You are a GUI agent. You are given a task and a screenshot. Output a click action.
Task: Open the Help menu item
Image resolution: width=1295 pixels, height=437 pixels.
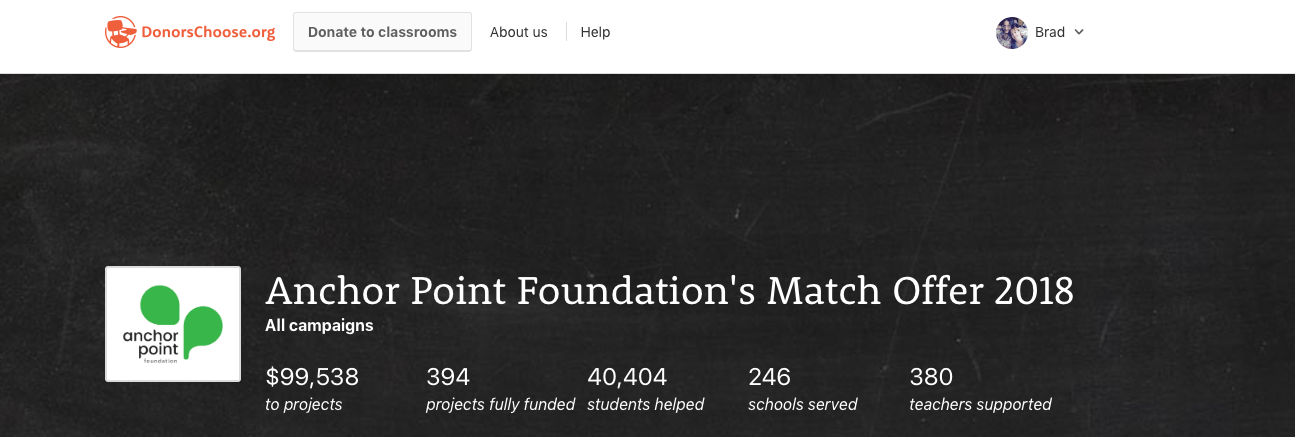tap(595, 32)
